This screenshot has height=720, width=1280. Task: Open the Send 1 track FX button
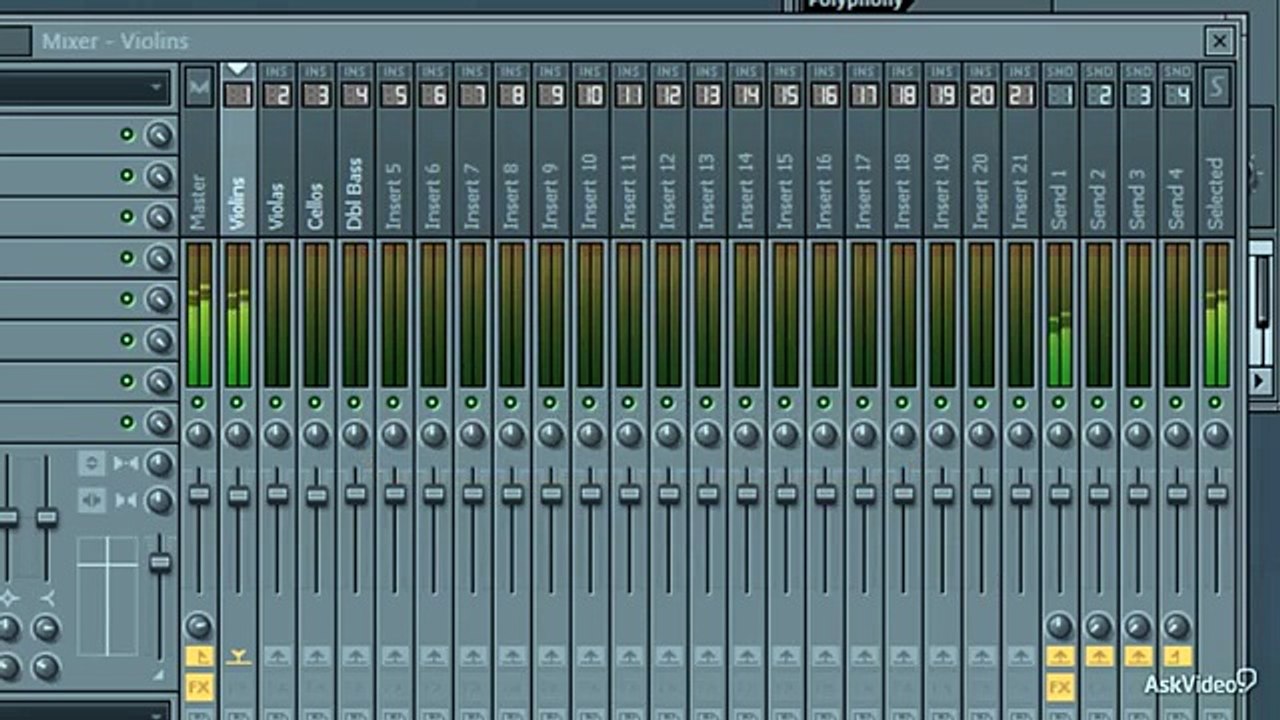pos(1059,687)
